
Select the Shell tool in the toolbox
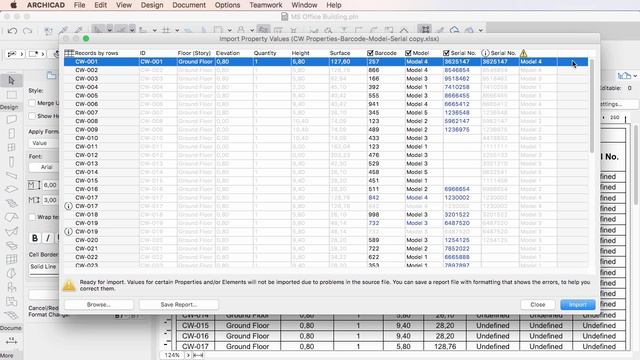click(11, 231)
